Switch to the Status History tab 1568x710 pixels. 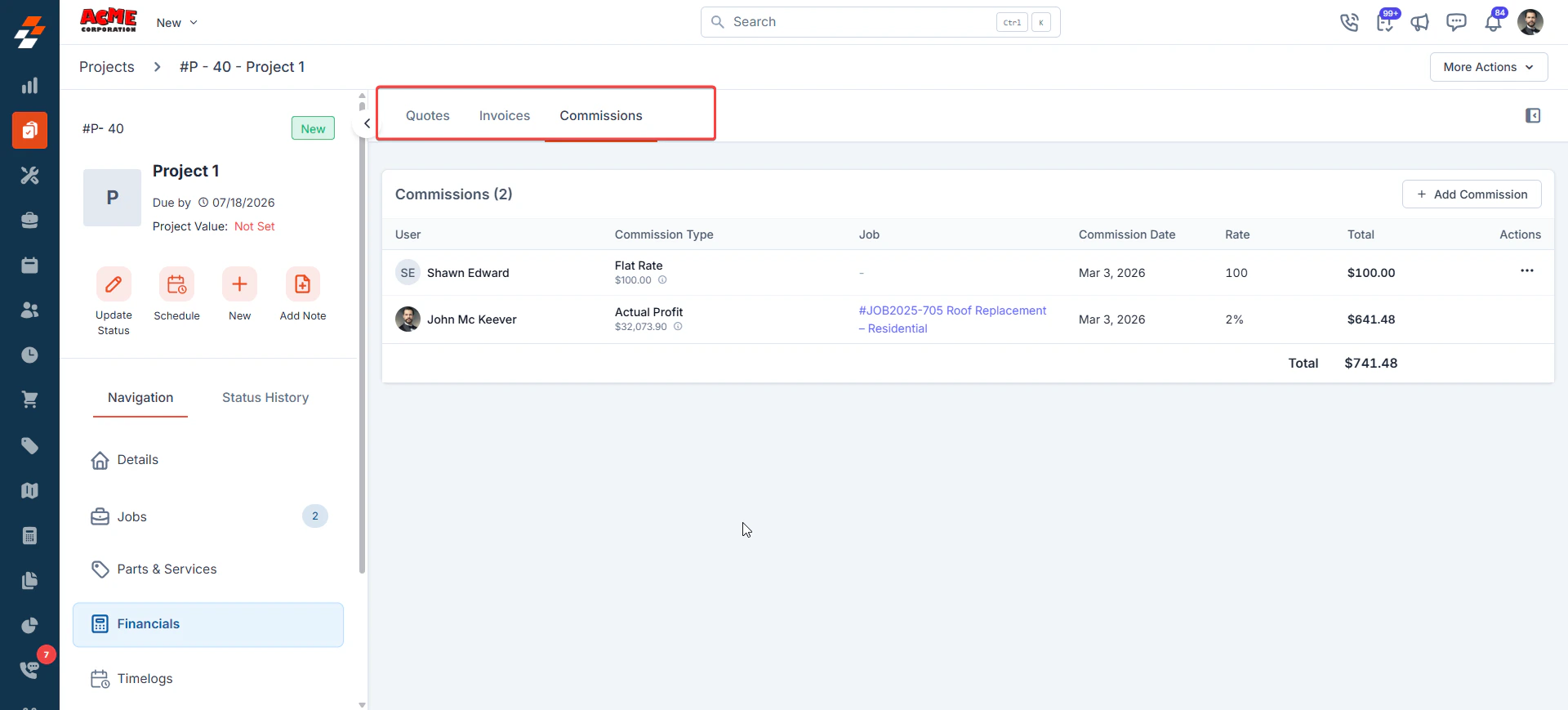[265, 397]
